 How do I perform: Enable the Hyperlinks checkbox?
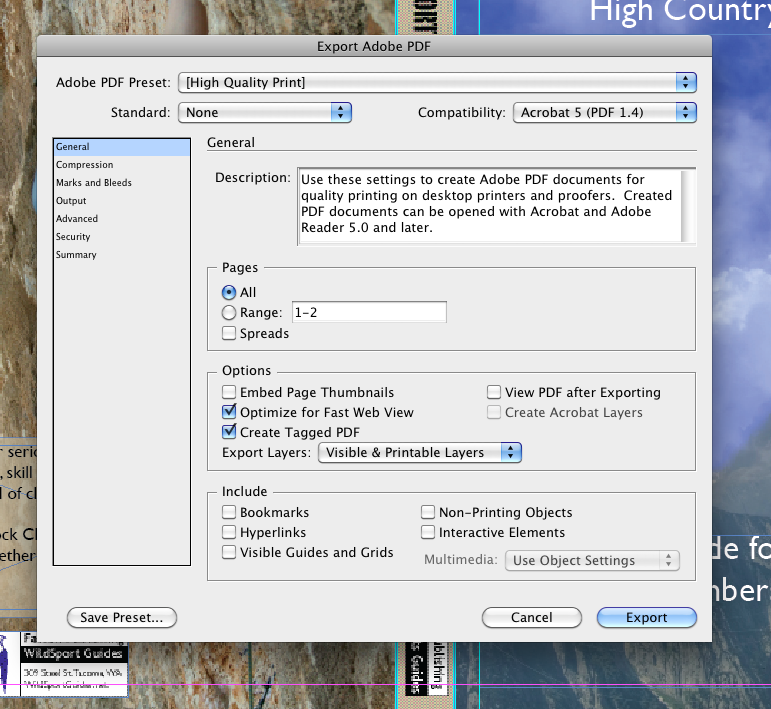229,532
